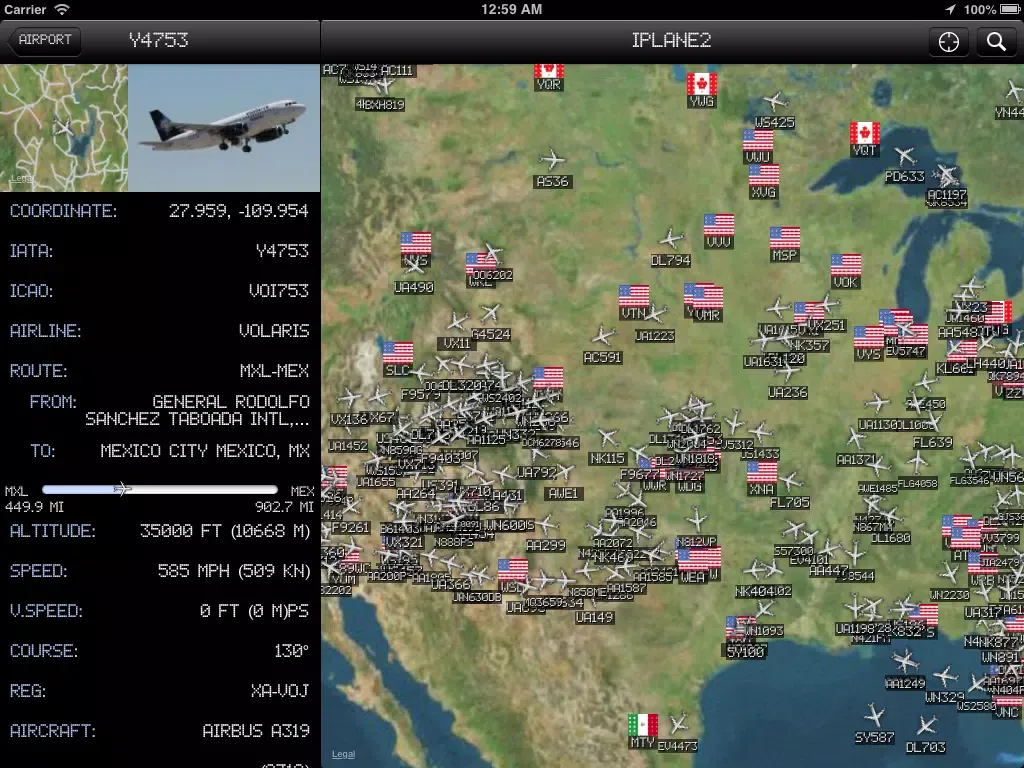Select the UA149 flight label
This screenshot has height=768, width=1024.
[x=594, y=617]
